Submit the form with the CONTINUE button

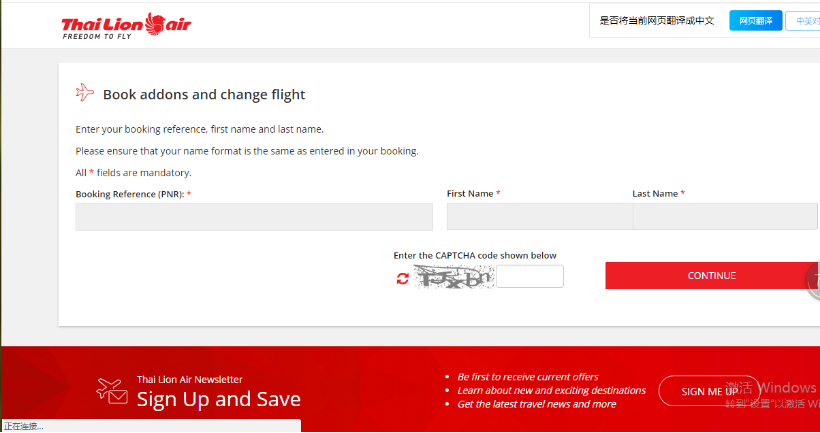pyautogui.click(x=712, y=276)
